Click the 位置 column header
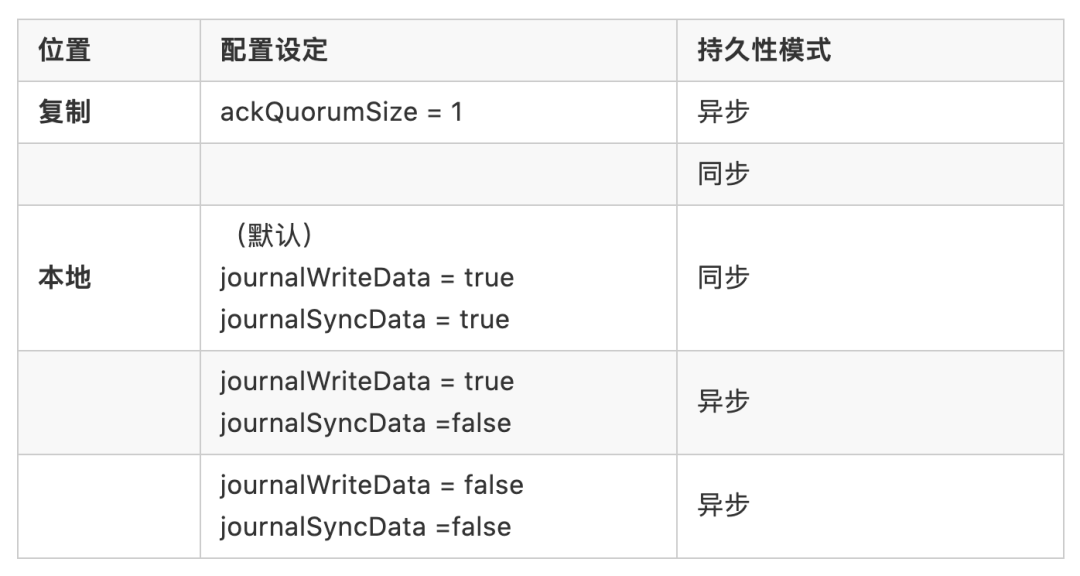The width and height of the screenshot is (1080, 576). (64, 50)
